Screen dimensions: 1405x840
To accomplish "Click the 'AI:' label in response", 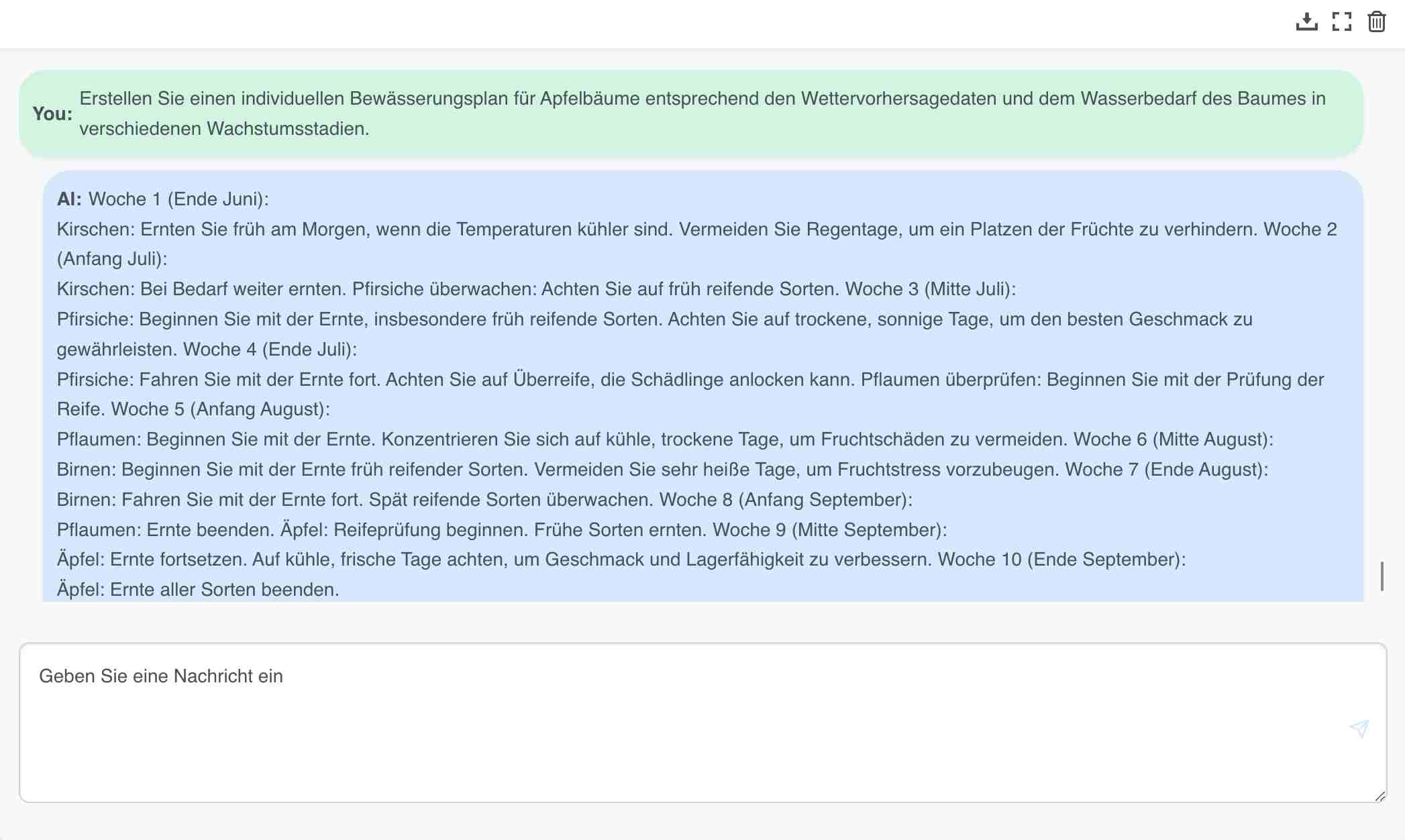I will 69,199.
